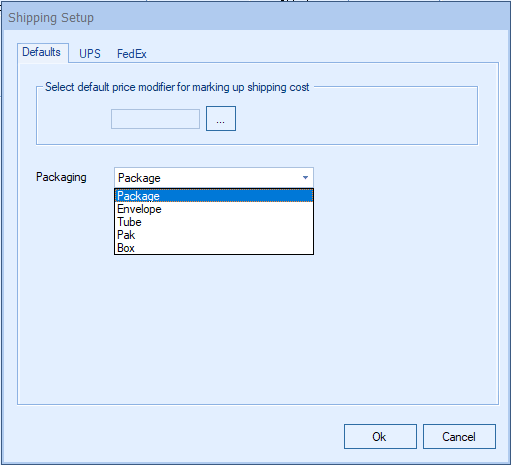Click the Shipping Setup title bar

click(x=255, y=17)
